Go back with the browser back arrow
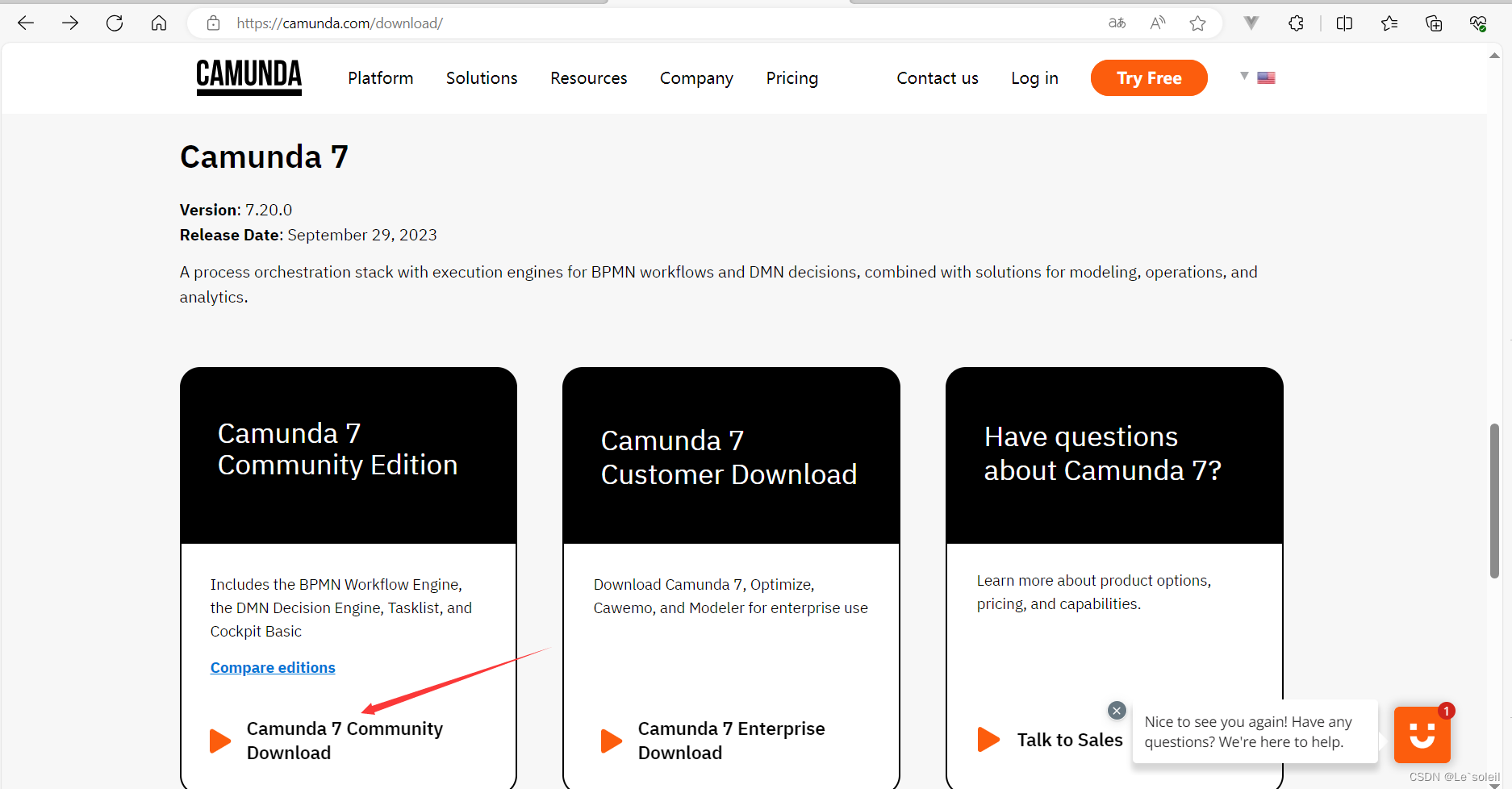The height and width of the screenshot is (789, 1512). [x=26, y=23]
